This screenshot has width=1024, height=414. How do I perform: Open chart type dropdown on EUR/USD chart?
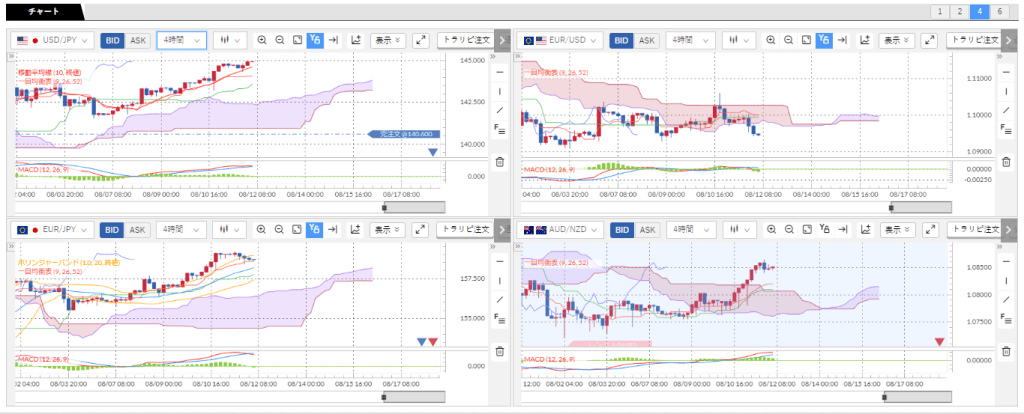[x=741, y=40]
